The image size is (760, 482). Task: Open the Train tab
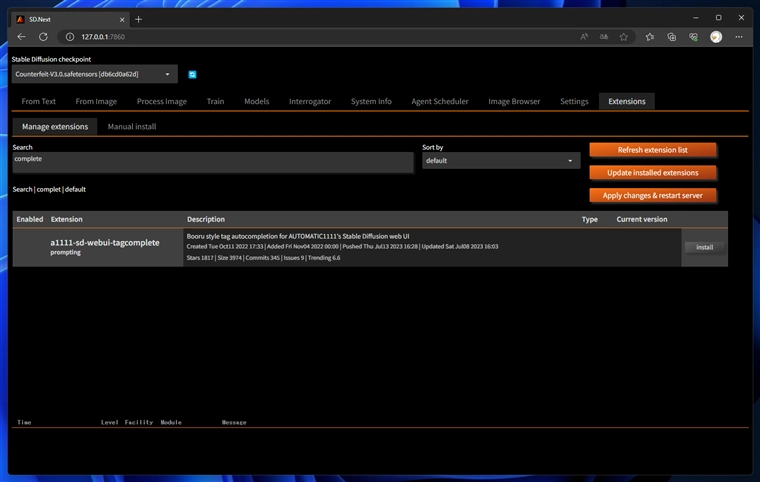[x=215, y=101]
